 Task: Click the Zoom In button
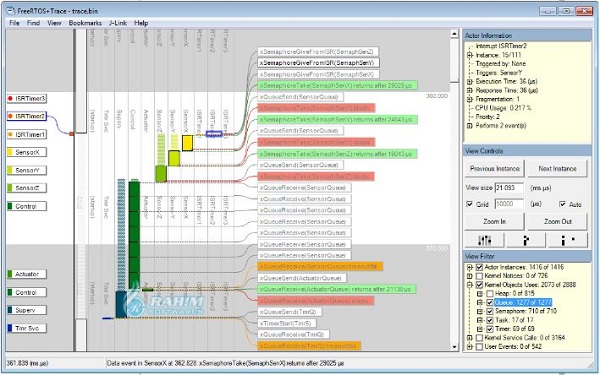[x=494, y=222]
